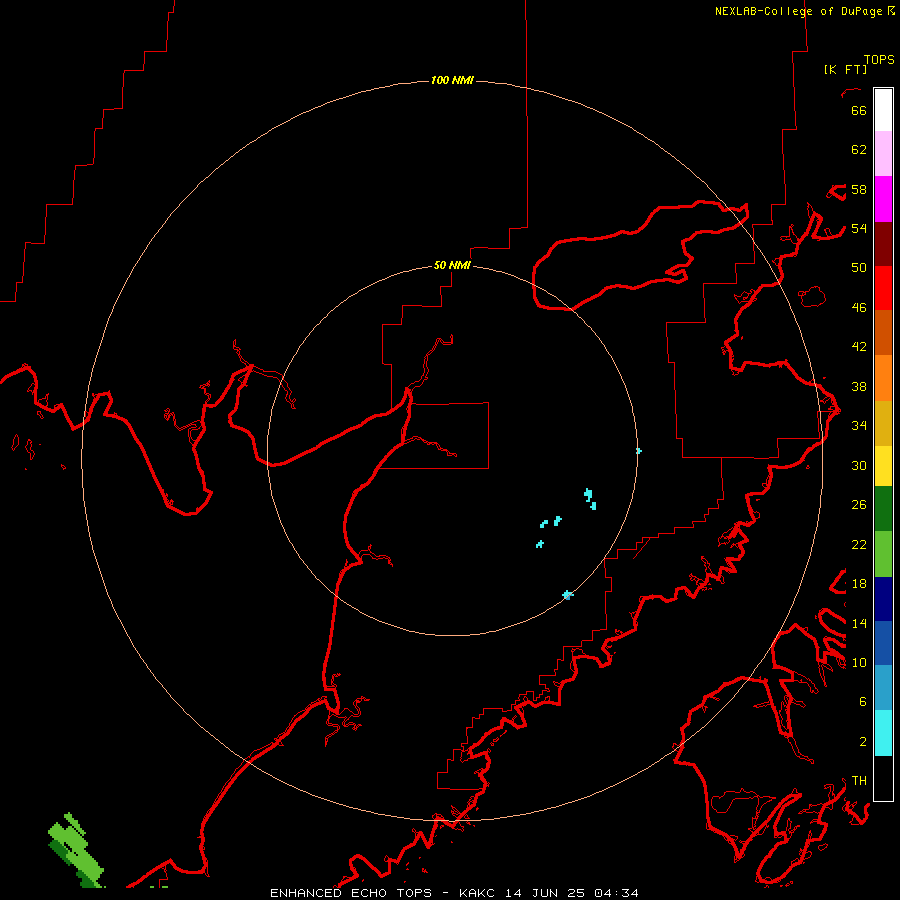Select the magenta color band in legend
This screenshot has width=900, height=900.
pyautogui.click(x=883, y=199)
